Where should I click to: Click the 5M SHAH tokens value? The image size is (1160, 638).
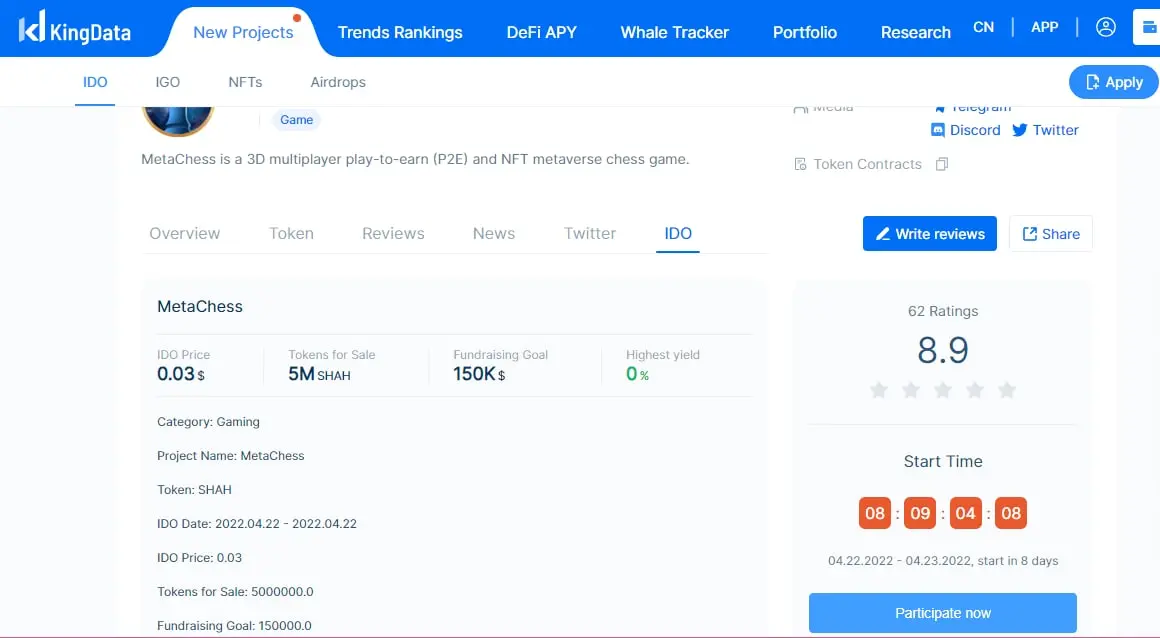[x=319, y=375]
